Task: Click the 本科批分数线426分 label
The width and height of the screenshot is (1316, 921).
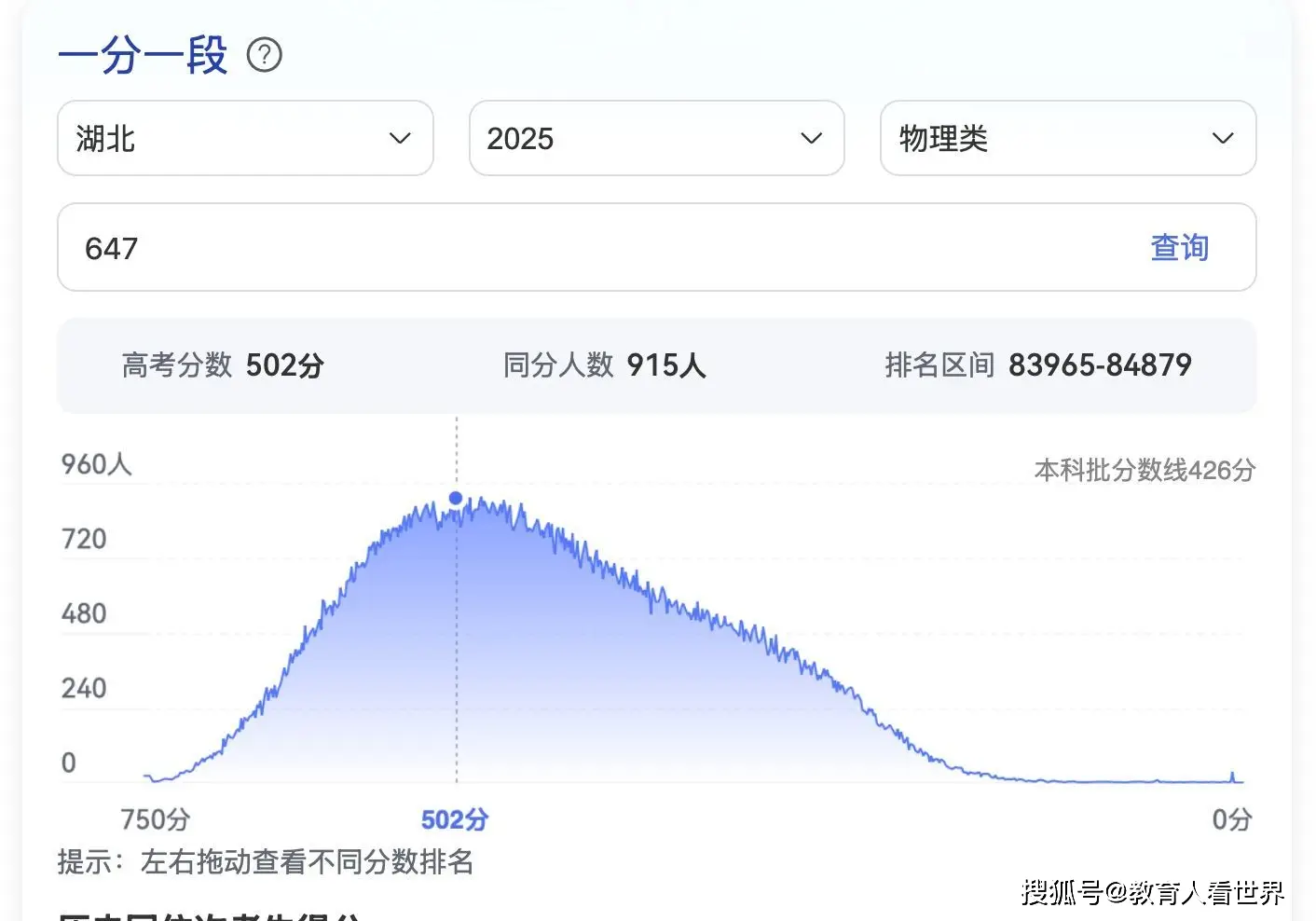Action: tap(1145, 470)
